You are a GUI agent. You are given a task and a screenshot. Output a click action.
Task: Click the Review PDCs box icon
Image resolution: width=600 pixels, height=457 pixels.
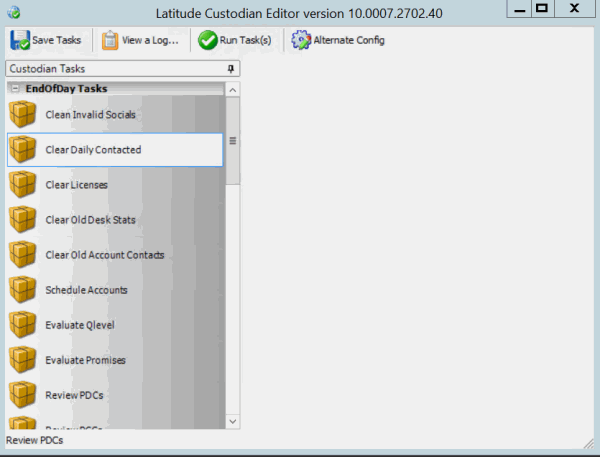pos(23,395)
